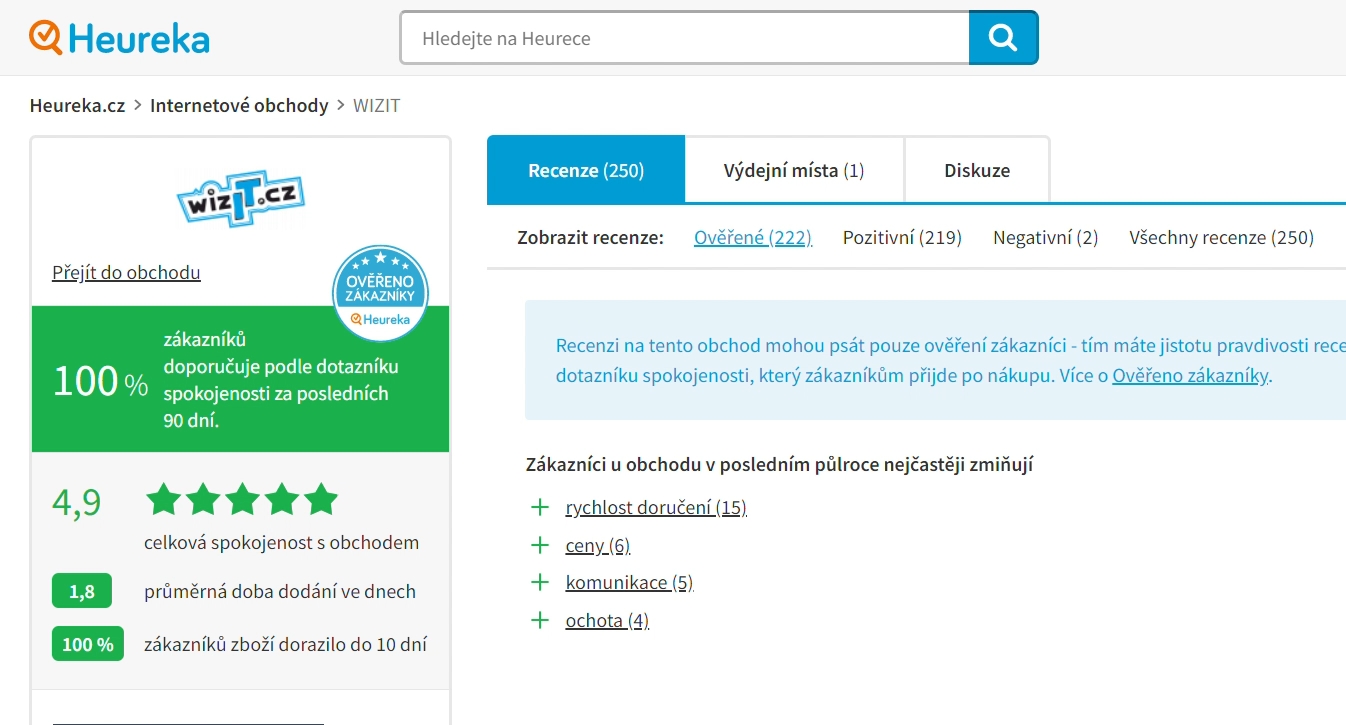Open the Diskuze tab

pos(977,170)
